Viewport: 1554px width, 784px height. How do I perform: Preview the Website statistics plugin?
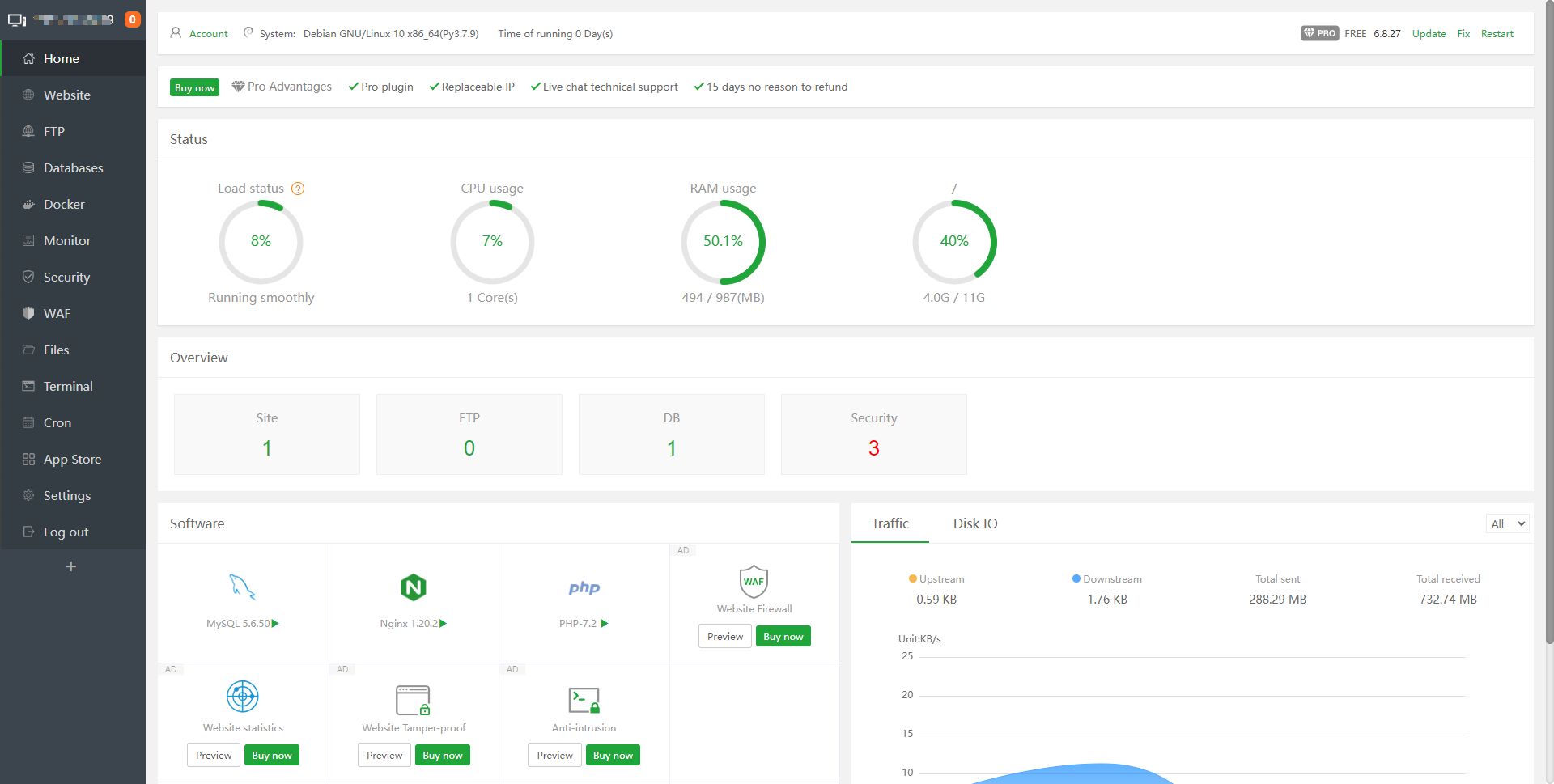pyautogui.click(x=214, y=756)
